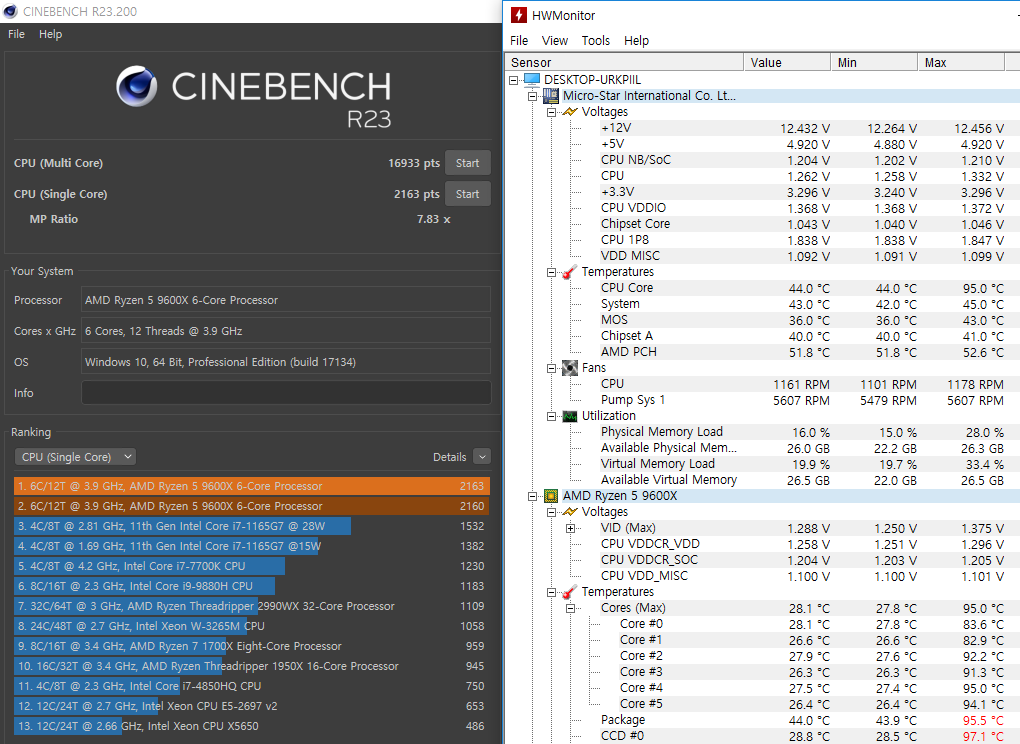1020x744 pixels.
Task: Select Xeon W-3265M ranking row
Action: [252, 626]
